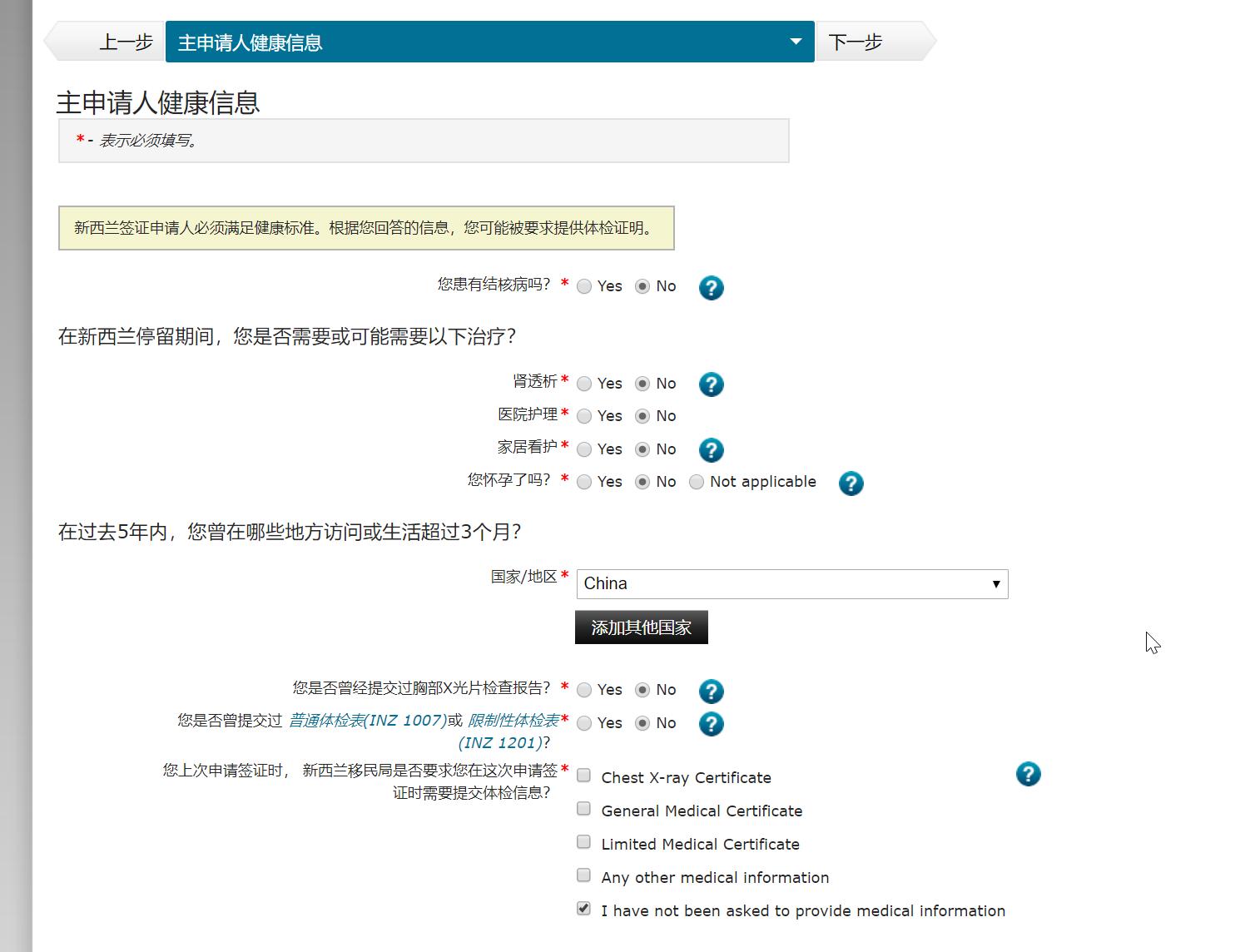
Task: Click the 添加其他国家 button
Action: pos(641,627)
